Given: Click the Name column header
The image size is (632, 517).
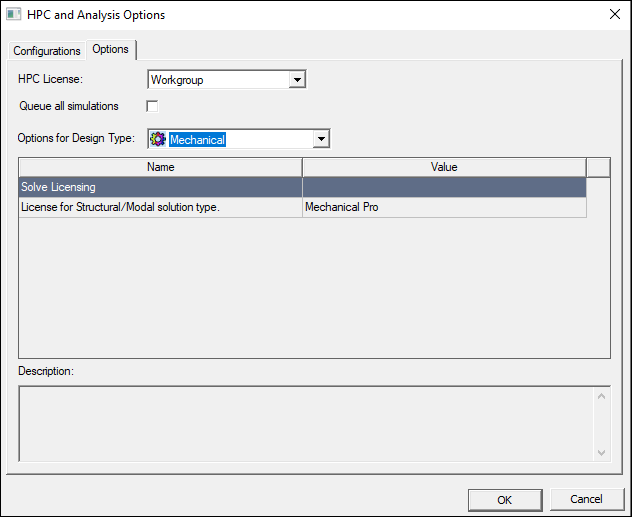Looking at the screenshot, I should [x=160, y=167].
